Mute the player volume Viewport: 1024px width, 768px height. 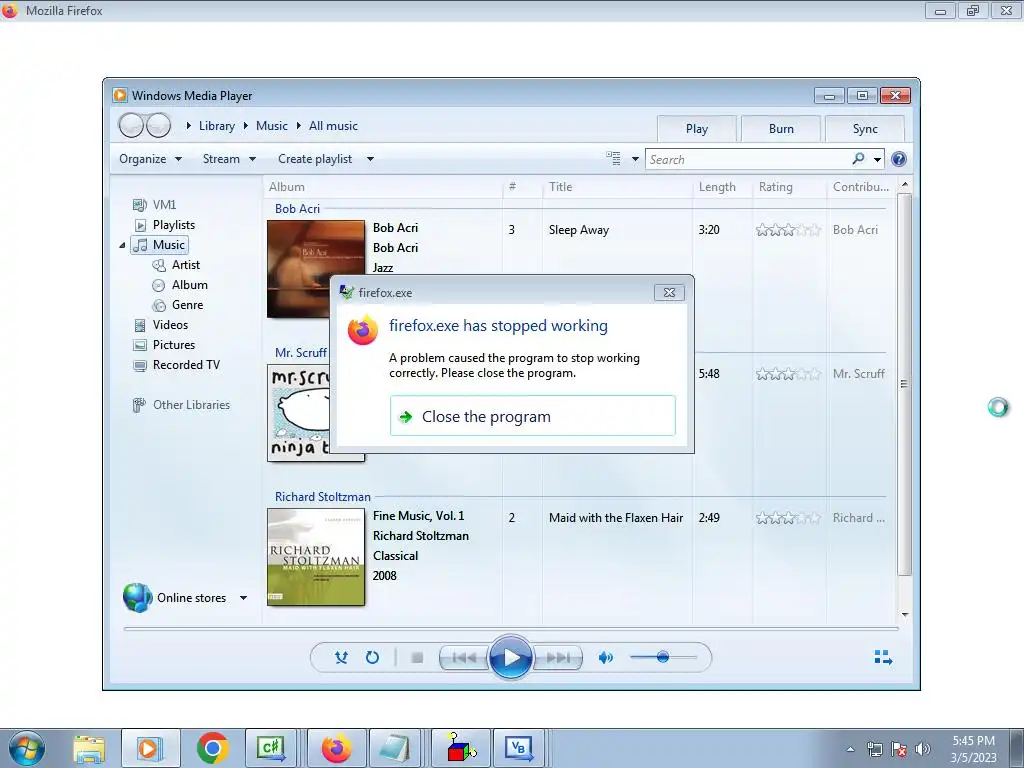605,658
